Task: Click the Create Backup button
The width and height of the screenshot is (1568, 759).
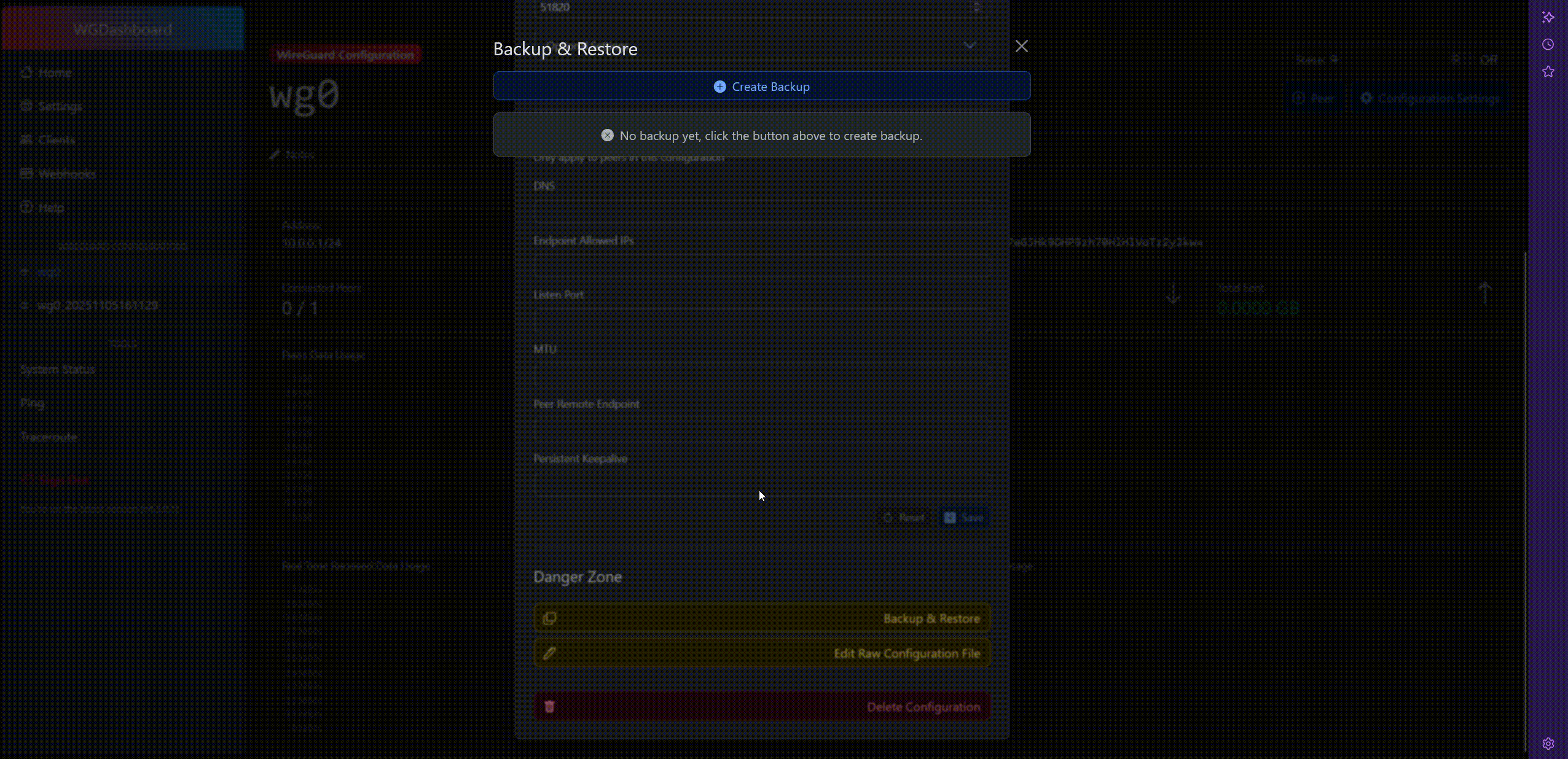Action: [761, 86]
